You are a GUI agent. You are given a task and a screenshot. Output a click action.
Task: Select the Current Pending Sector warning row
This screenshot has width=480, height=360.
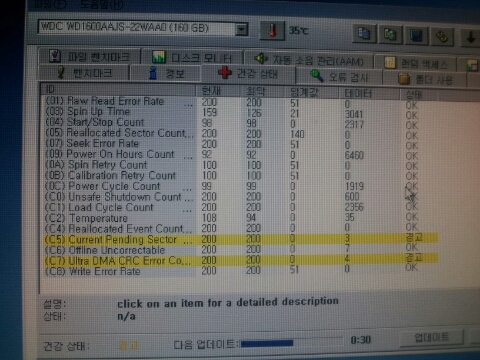pos(241,239)
